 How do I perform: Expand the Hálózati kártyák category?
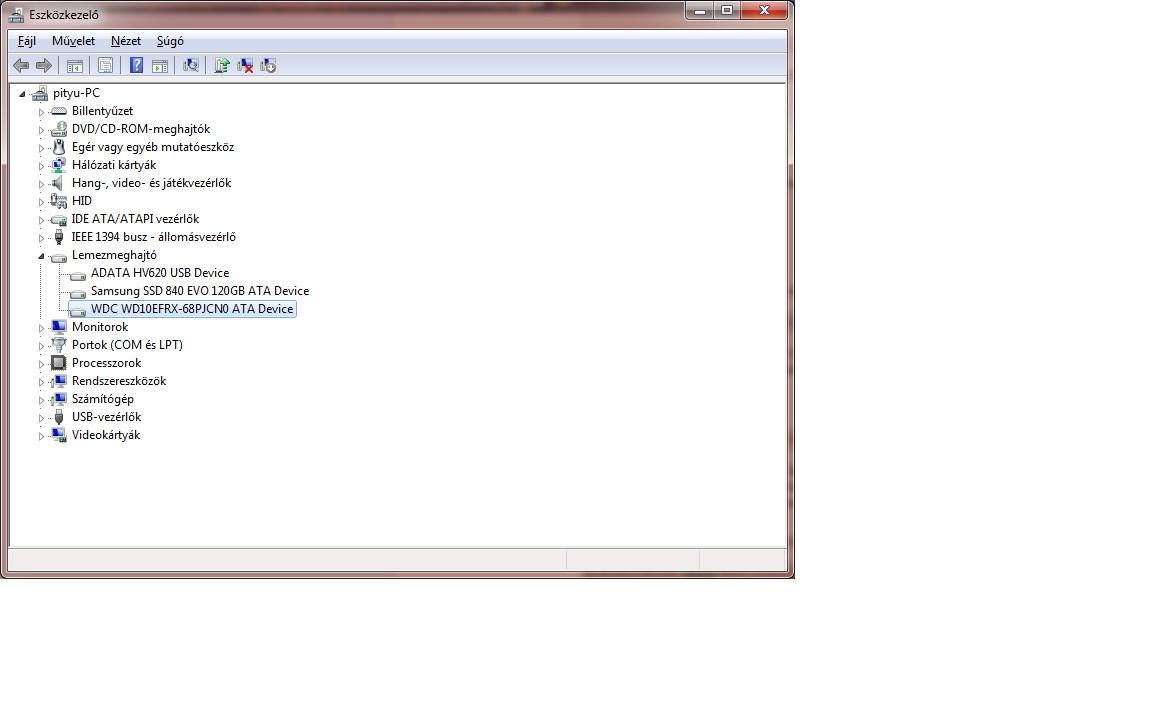pyautogui.click(x=41, y=166)
